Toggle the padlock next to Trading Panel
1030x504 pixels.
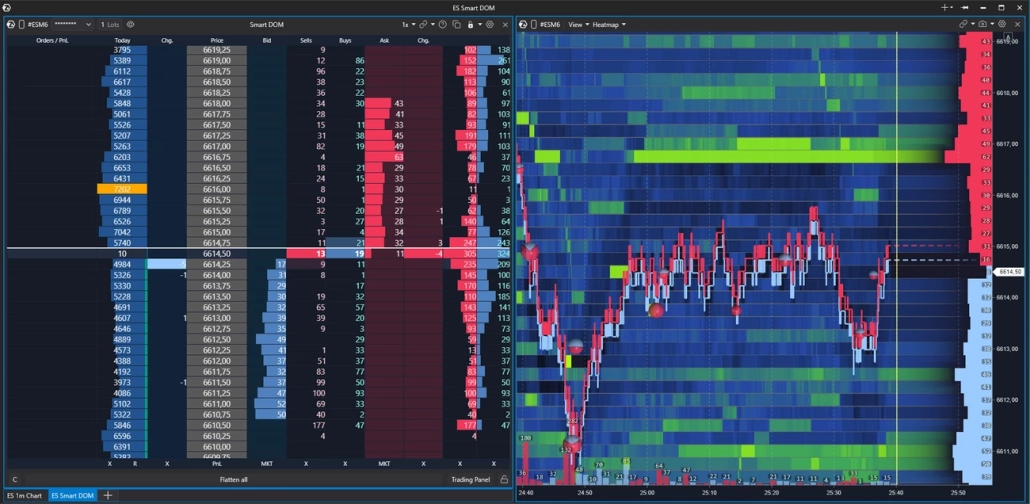tap(504, 480)
